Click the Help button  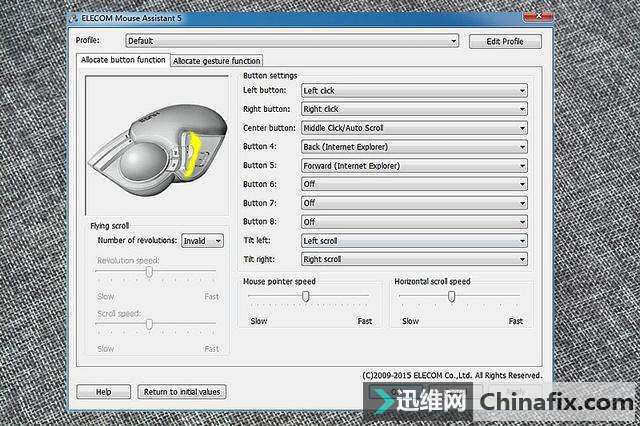tap(104, 392)
